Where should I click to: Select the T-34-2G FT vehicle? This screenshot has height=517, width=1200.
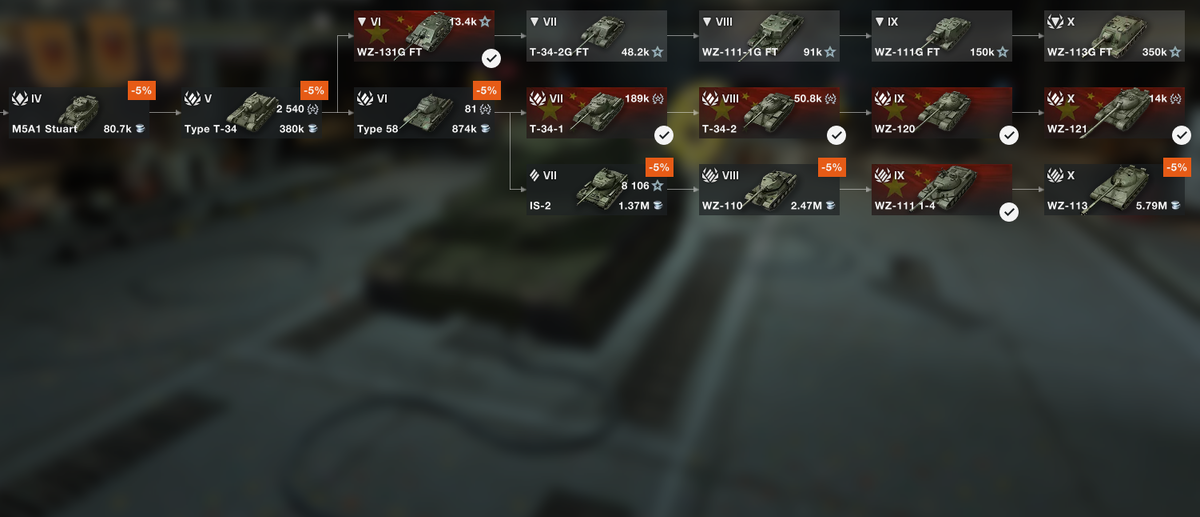click(x=598, y=36)
